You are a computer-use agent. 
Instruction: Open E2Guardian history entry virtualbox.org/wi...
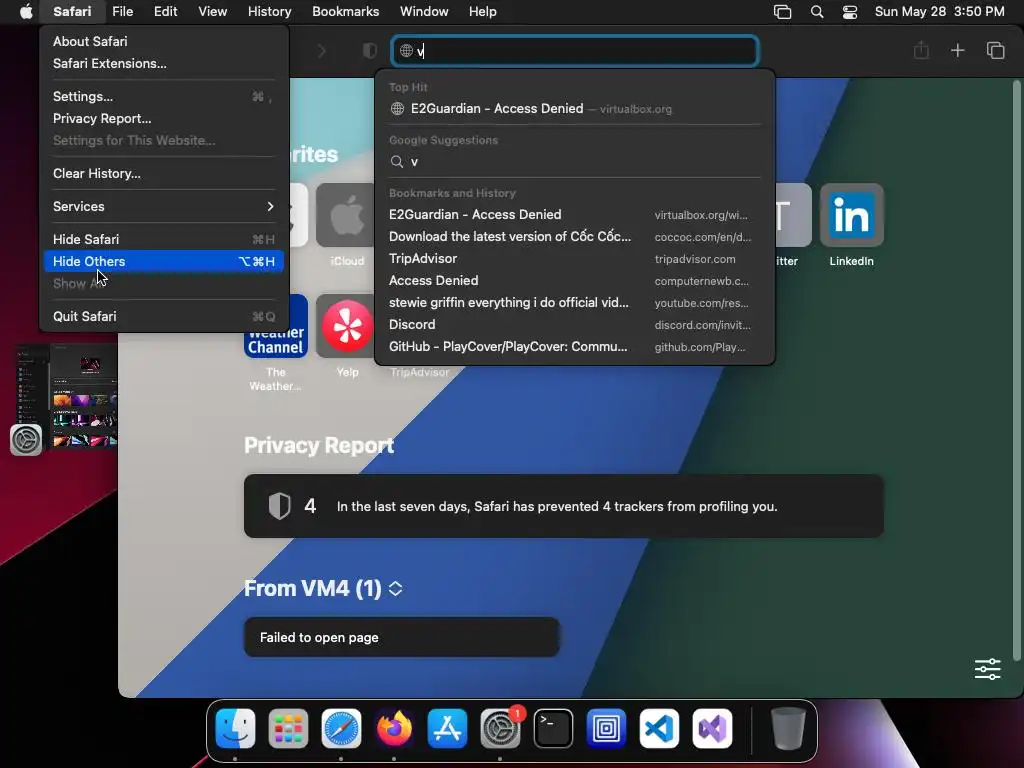[575, 215]
